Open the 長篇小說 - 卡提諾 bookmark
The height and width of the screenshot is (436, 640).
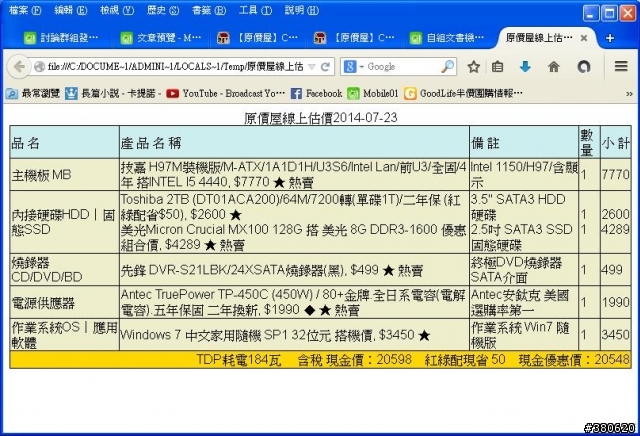111,93
